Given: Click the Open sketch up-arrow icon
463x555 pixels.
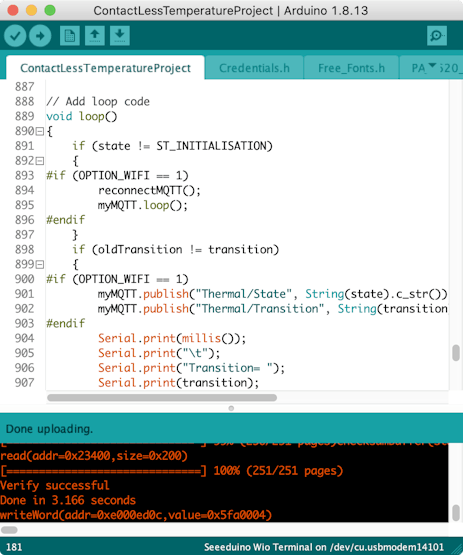Looking at the screenshot, I should click(x=95, y=36).
